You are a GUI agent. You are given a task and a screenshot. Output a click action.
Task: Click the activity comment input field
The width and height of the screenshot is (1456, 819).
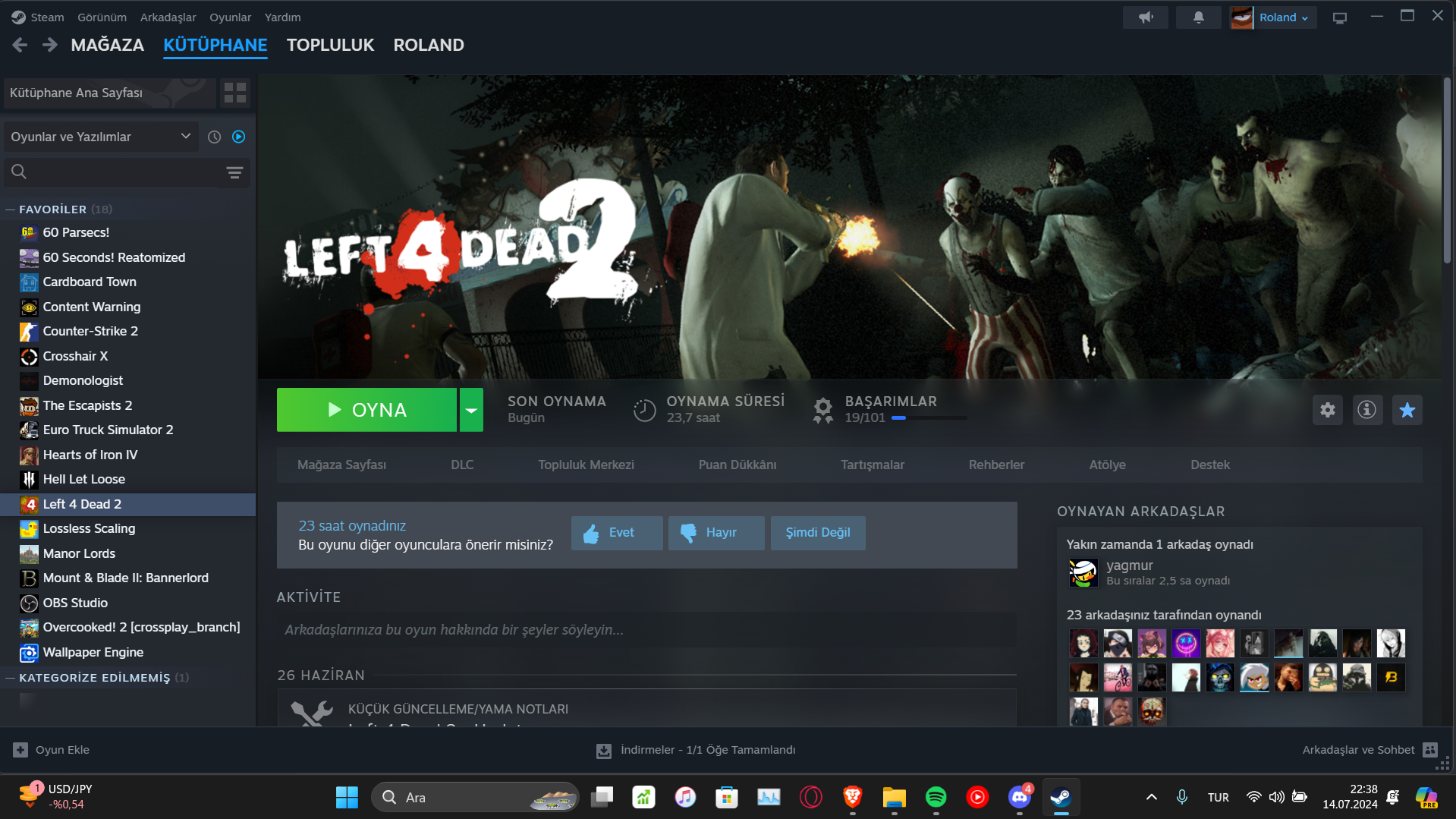point(646,630)
